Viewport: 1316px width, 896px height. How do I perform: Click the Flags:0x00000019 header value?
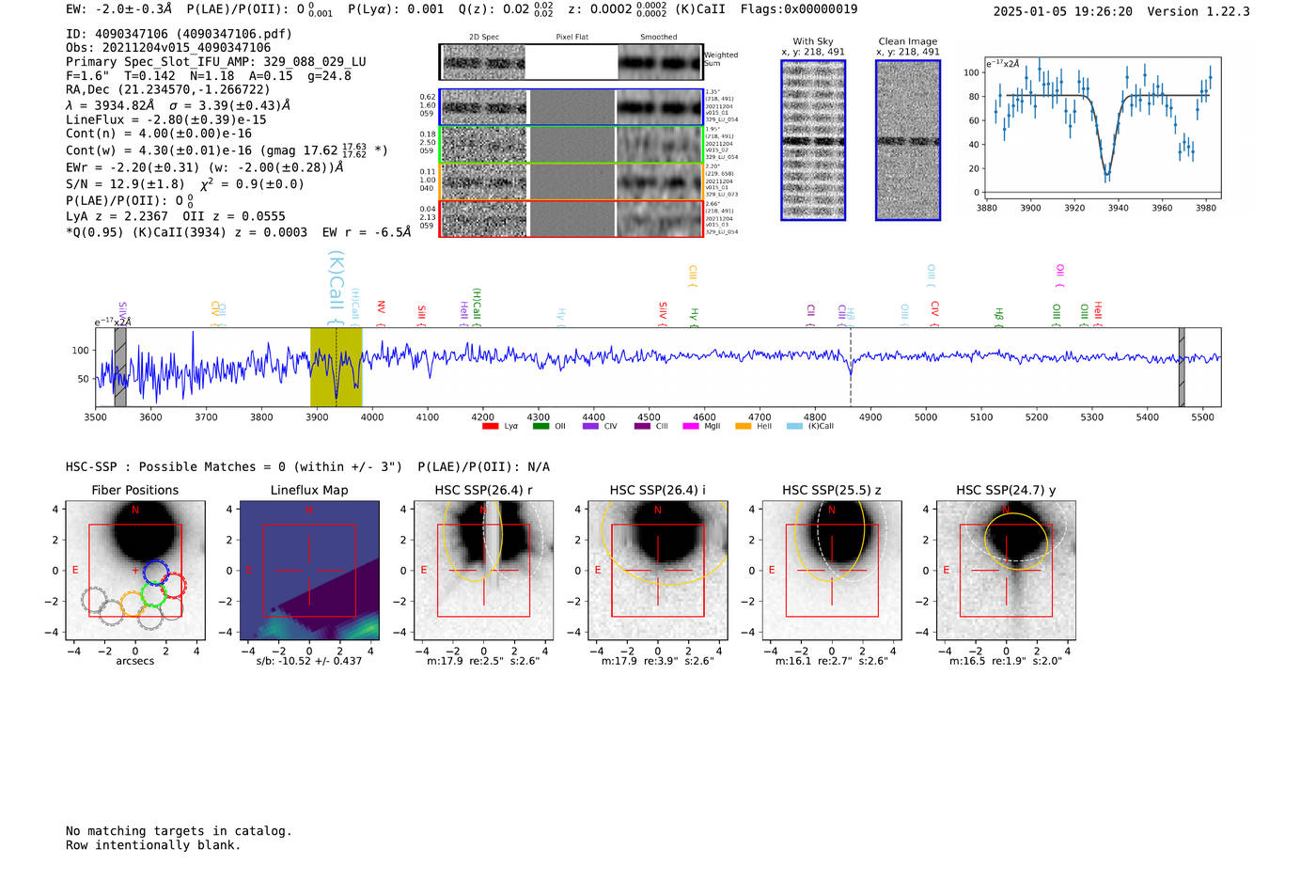coord(799,8)
